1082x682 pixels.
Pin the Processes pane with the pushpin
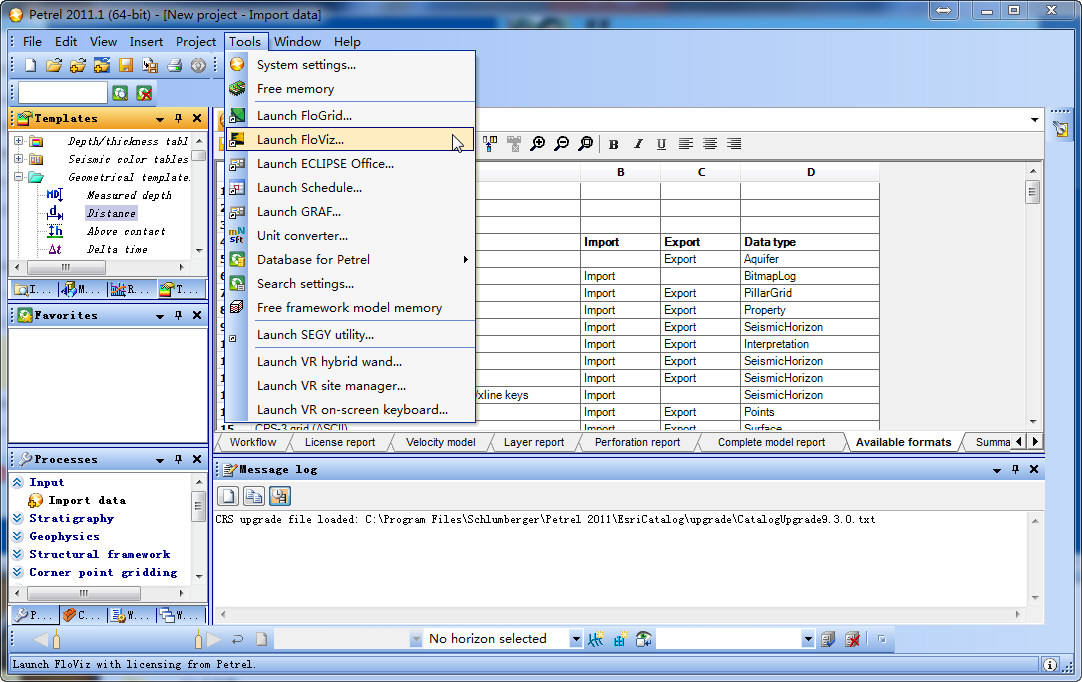179,459
